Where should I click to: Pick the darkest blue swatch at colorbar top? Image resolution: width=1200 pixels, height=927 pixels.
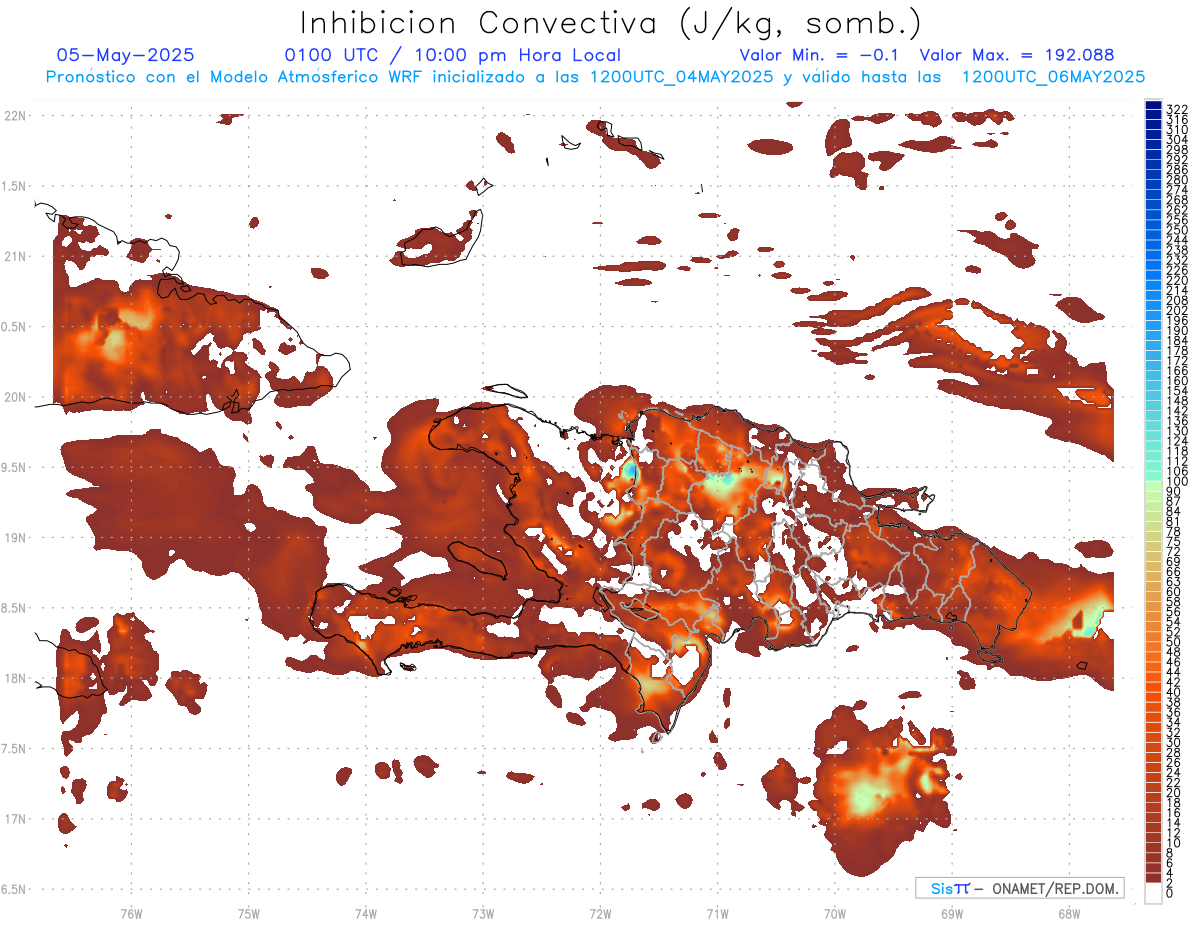1153,105
